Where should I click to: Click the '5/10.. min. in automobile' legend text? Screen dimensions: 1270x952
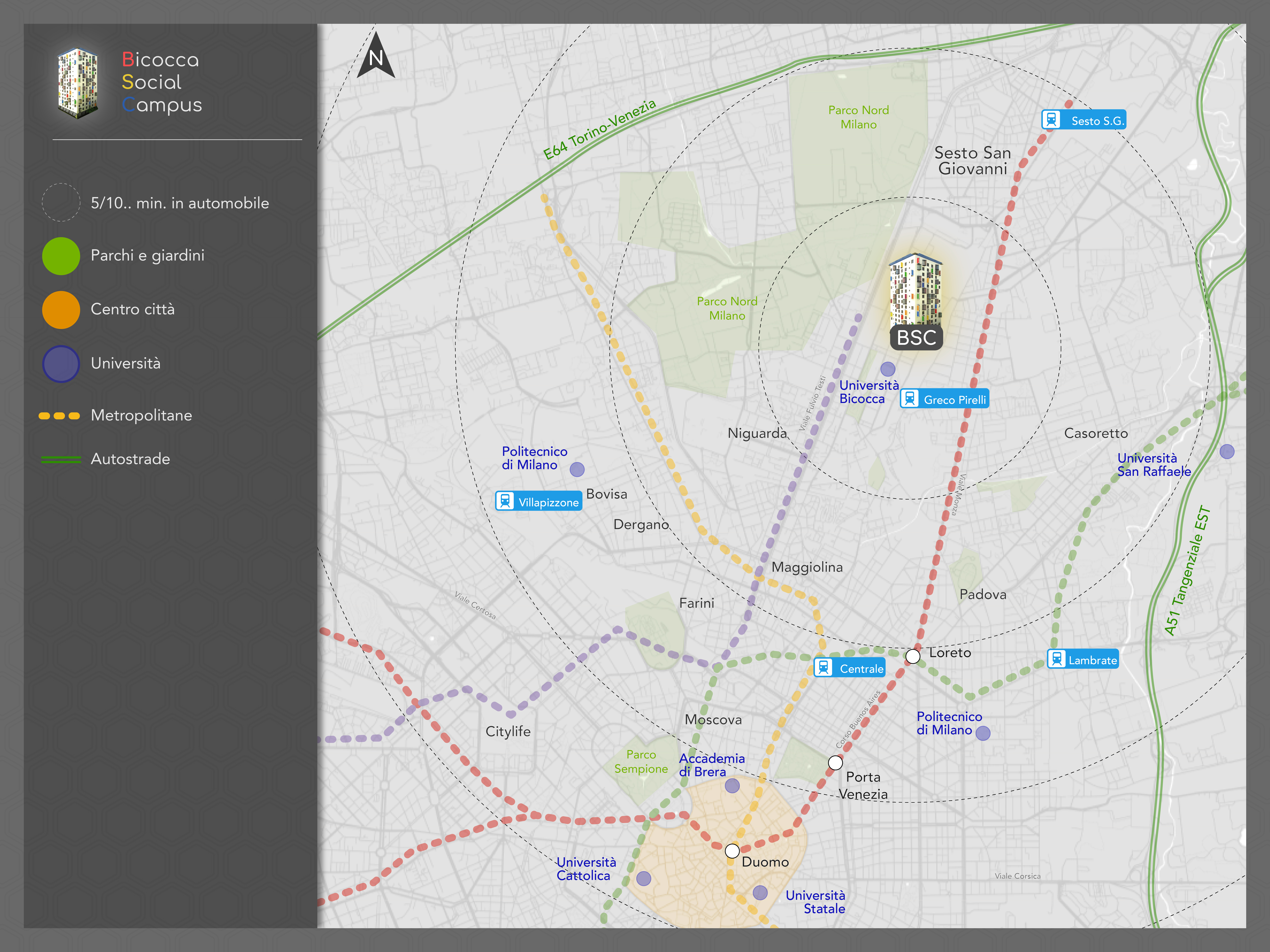click(x=180, y=203)
